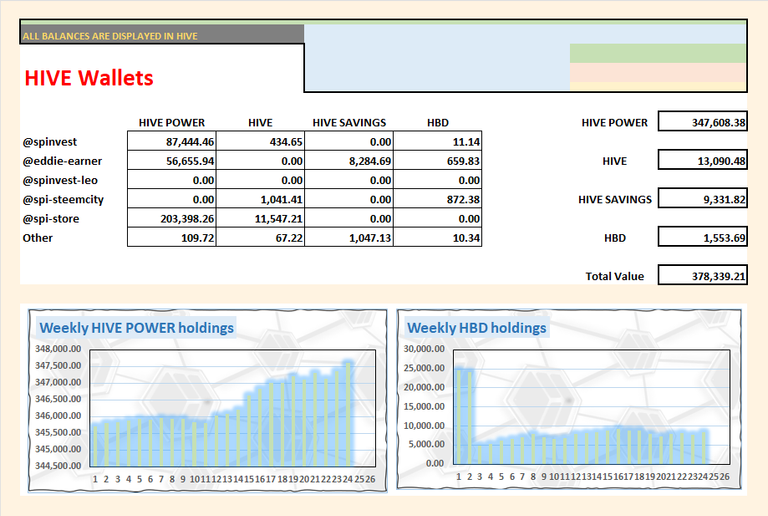
Task: Select the 'Other' row label
Action: 37,238
